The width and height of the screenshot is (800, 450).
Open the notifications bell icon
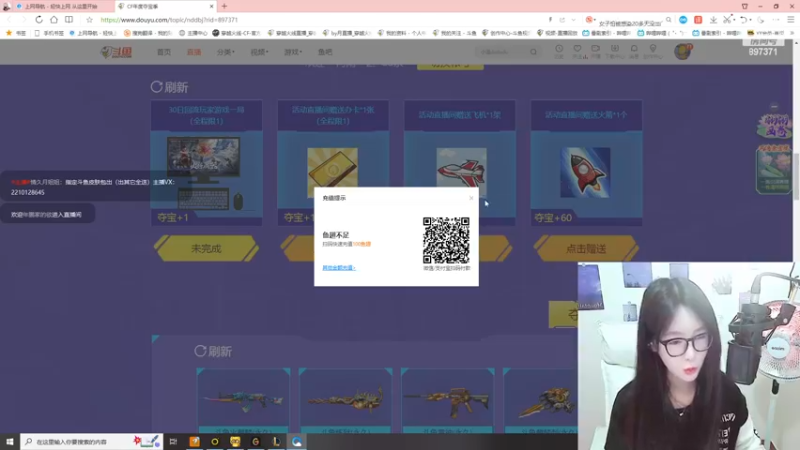pos(634,51)
